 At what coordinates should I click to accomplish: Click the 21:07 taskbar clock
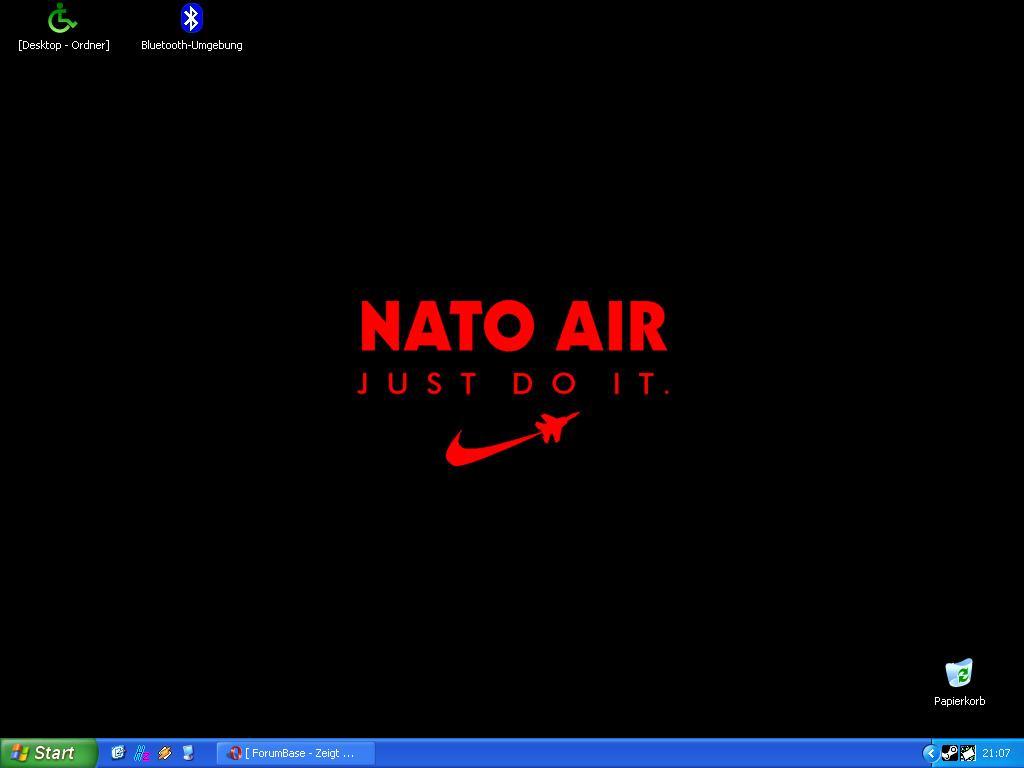pos(996,753)
